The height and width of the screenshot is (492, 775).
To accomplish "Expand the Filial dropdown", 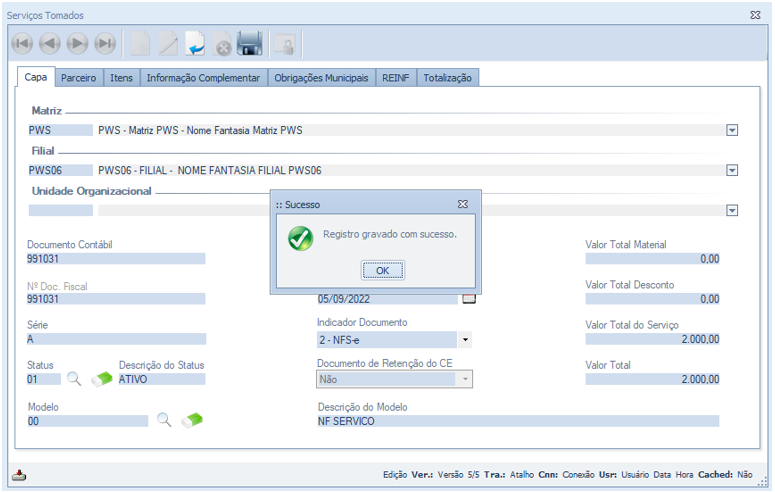I will pyautogui.click(x=732, y=171).
